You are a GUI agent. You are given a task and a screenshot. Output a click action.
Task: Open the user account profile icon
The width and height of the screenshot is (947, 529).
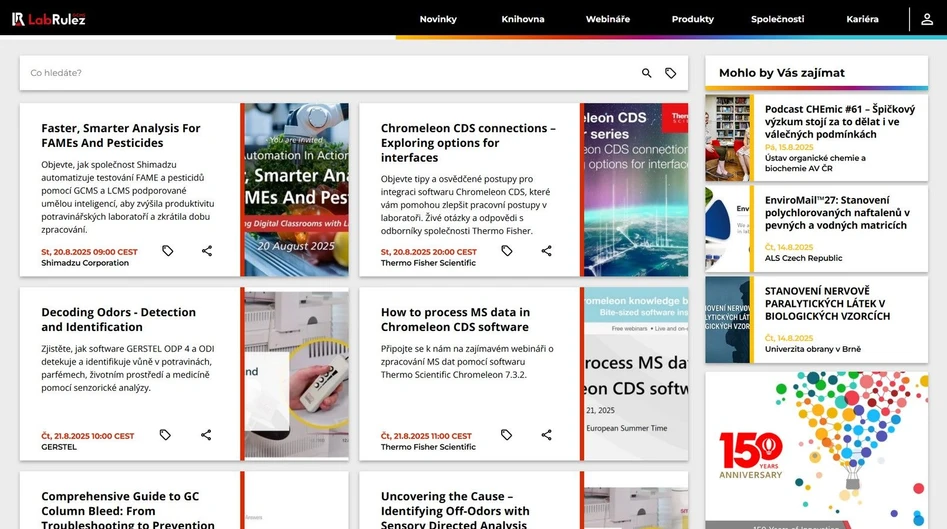(927, 19)
